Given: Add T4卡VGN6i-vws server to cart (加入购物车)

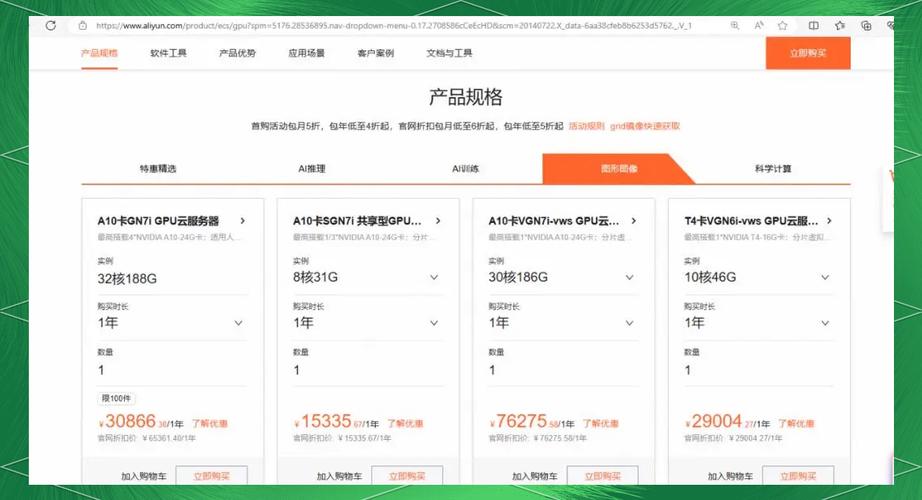Looking at the screenshot, I should [730, 476].
